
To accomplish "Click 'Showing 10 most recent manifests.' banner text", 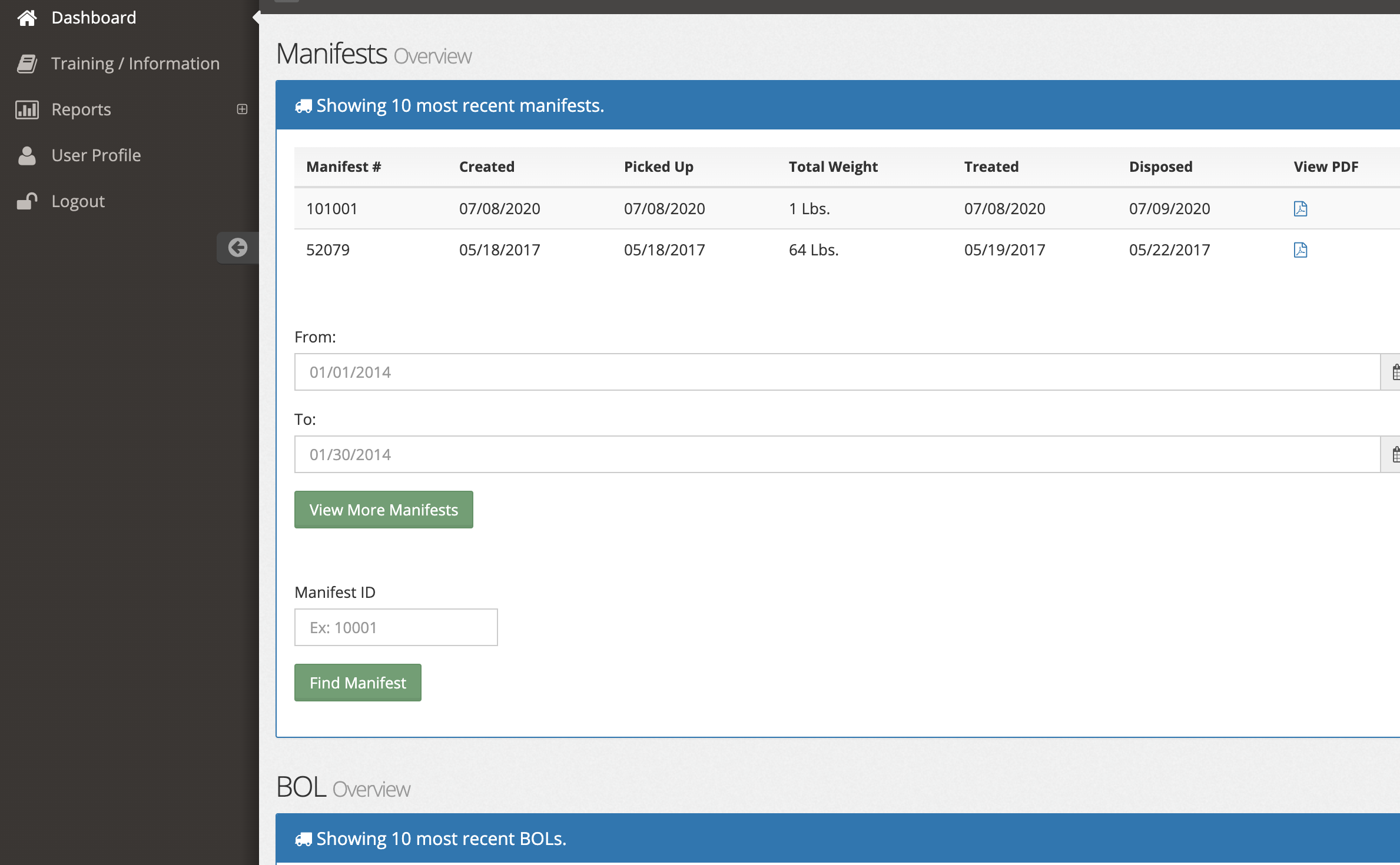I will pos(460,106).
